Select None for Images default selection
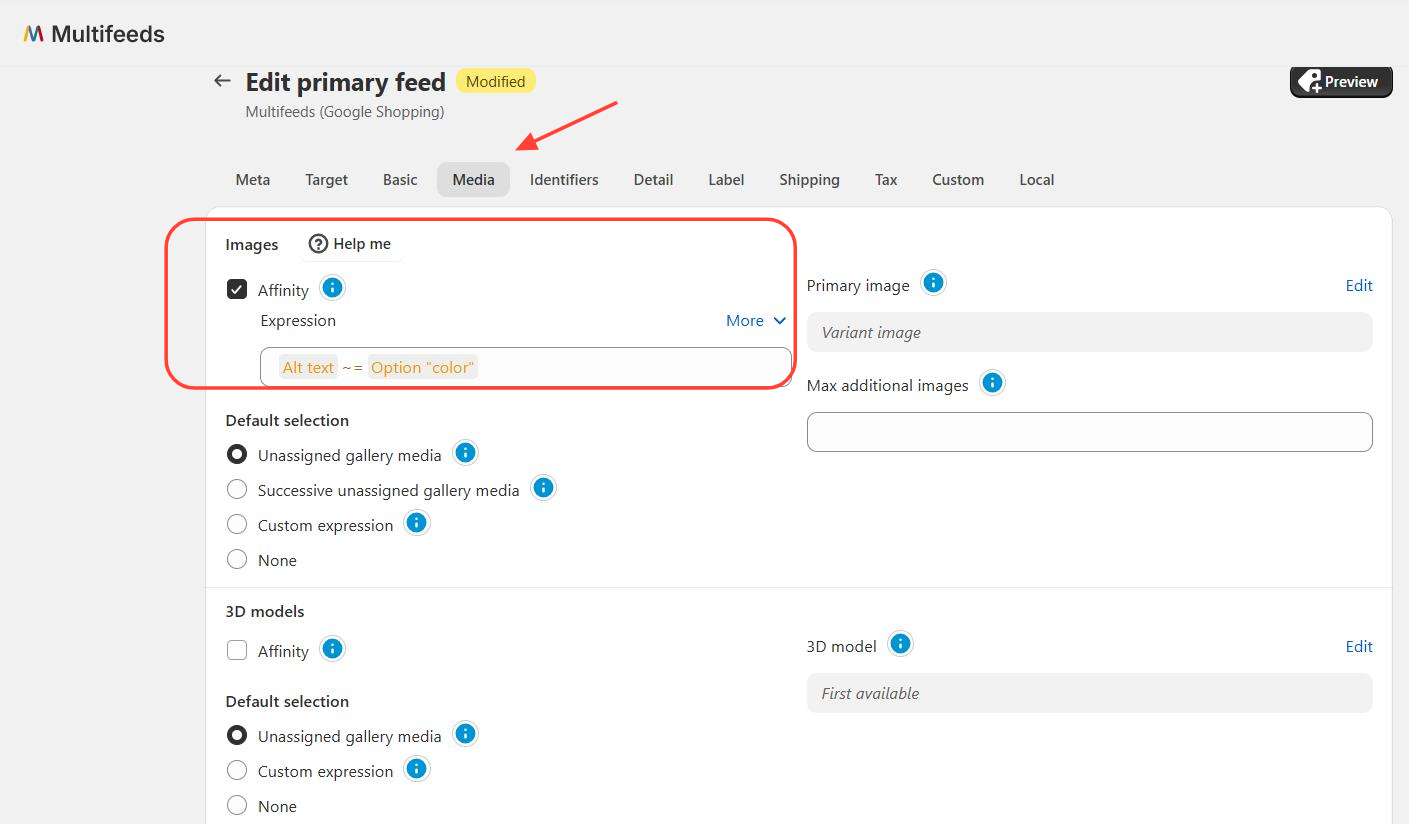1409x824 pixels. point(237,559)
